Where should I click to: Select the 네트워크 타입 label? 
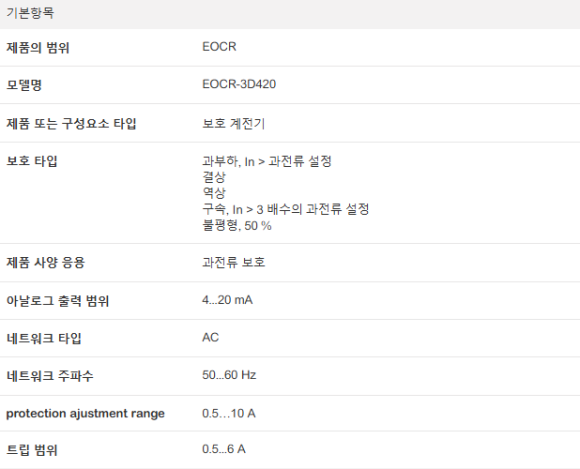point(44,338)
